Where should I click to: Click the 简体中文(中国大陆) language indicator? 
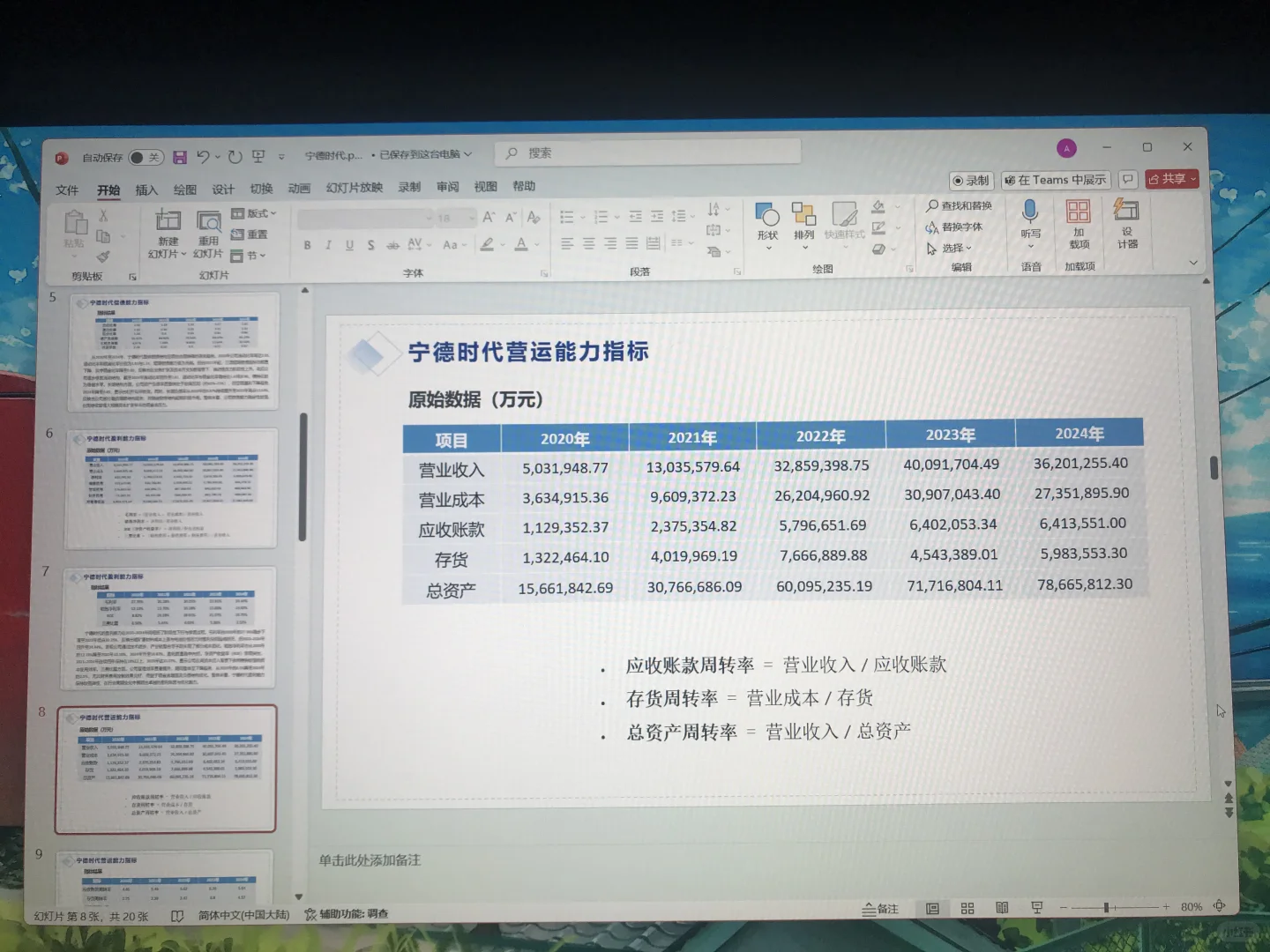243,915
